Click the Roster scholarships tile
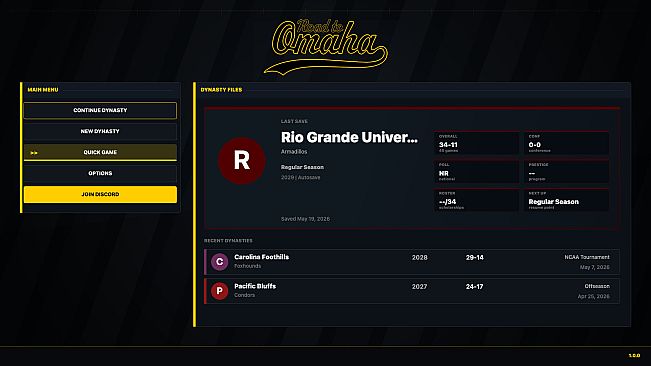651x366 pixels. pos(477,200)
